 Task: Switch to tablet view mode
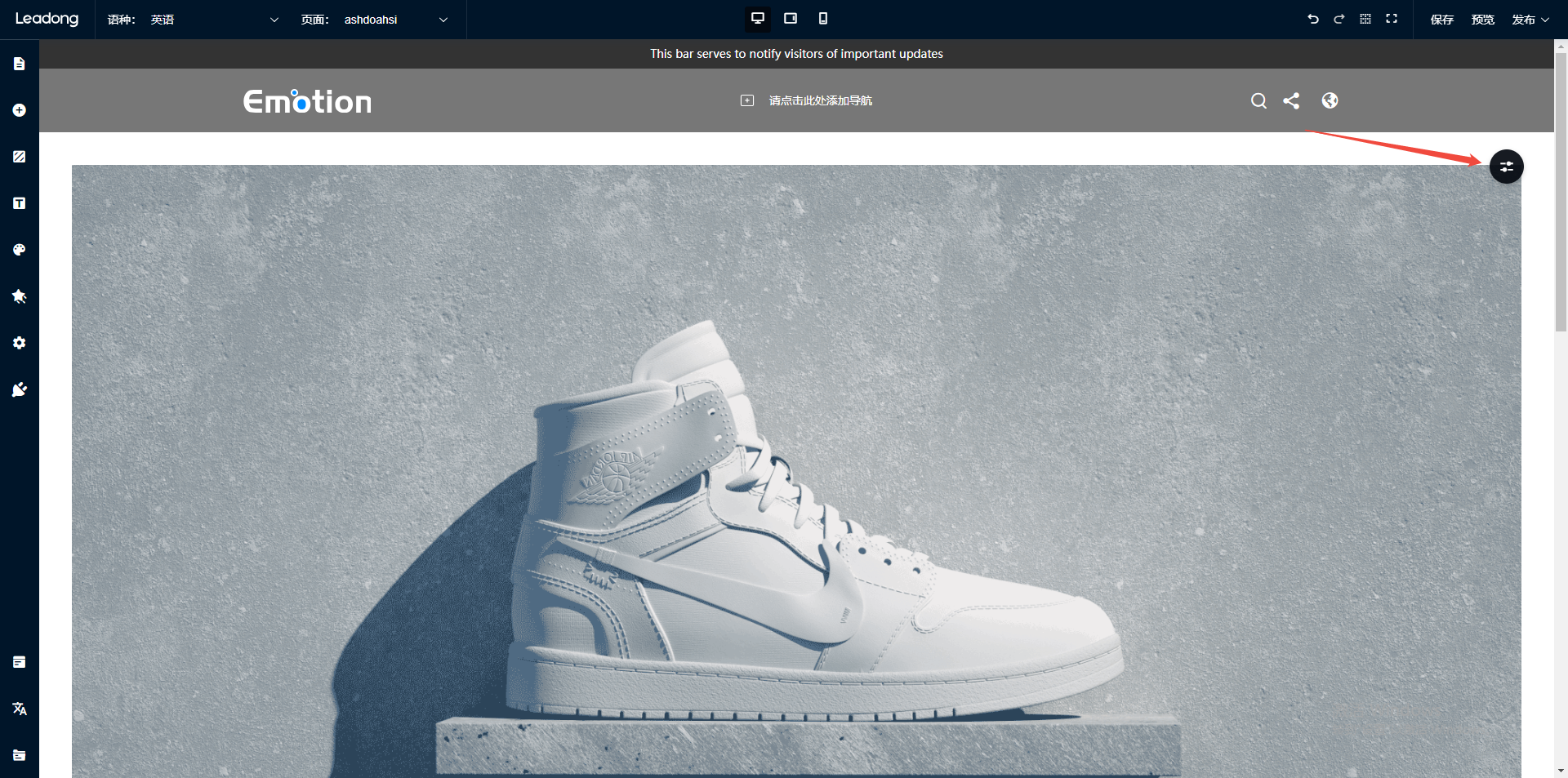click(791, 19)
